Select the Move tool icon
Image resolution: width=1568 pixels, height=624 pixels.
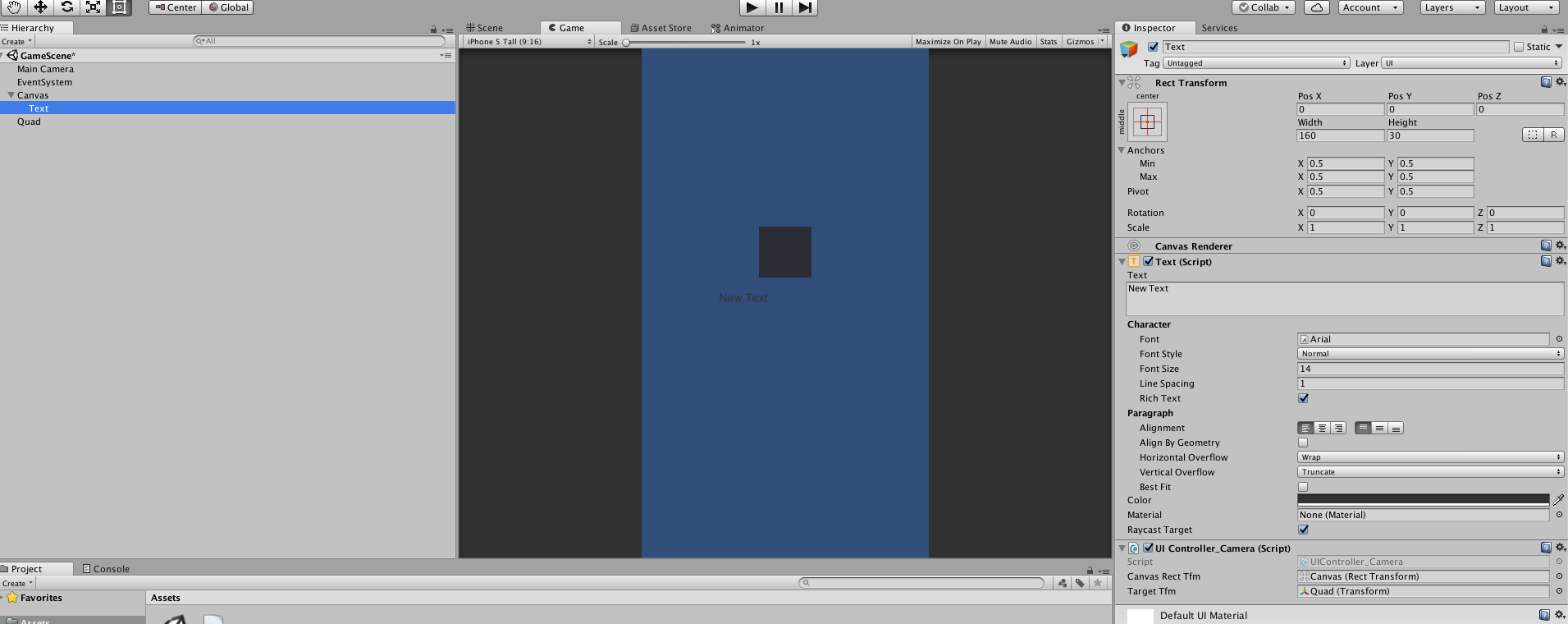[x=40, y=7]
